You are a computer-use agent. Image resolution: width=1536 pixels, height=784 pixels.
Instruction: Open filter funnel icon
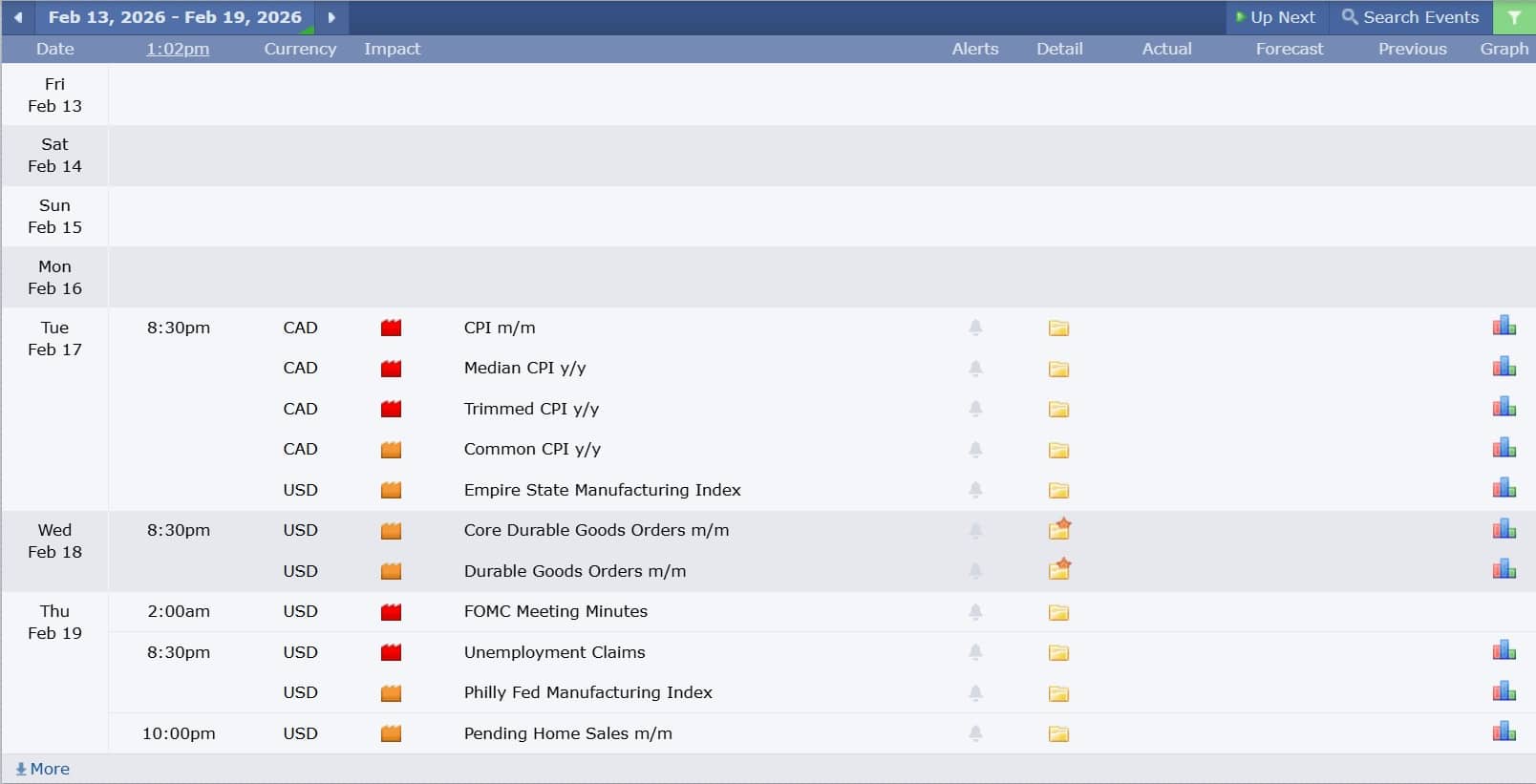pos(1514,17)
